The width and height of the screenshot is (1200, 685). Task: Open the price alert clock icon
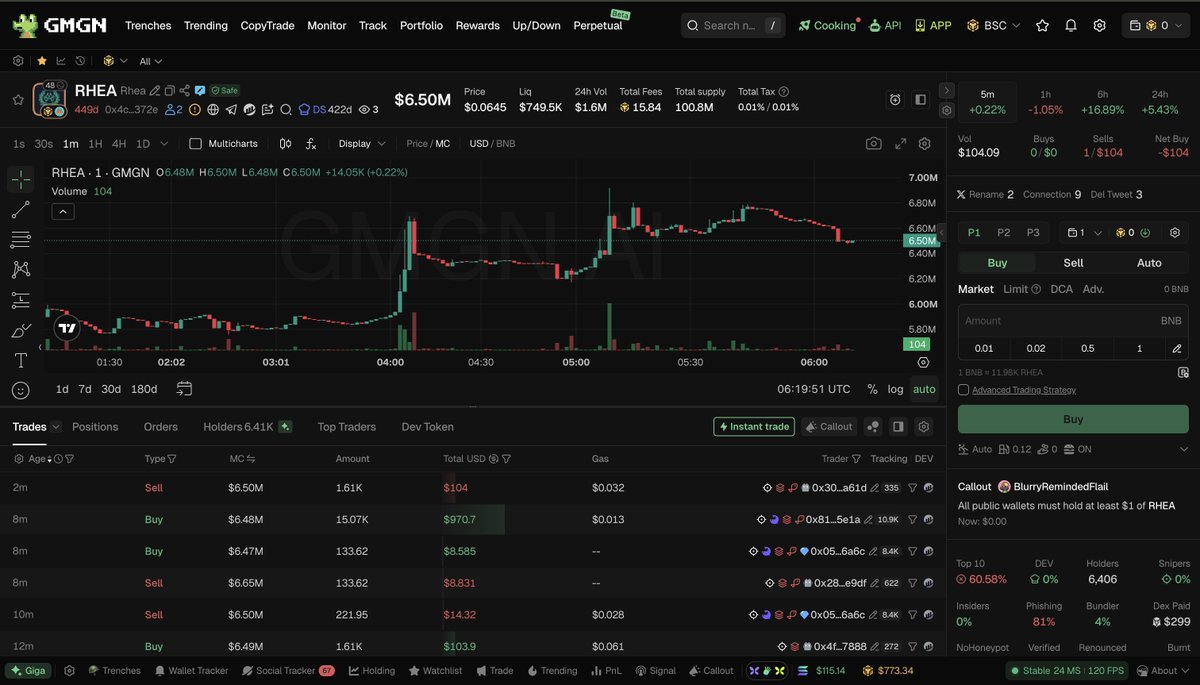coord(895,100)
